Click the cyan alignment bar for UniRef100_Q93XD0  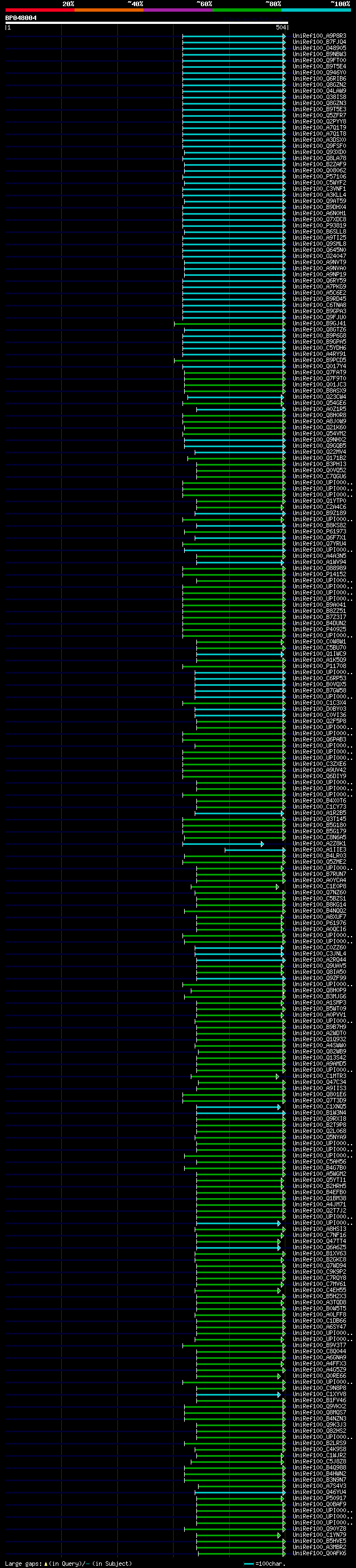pyautogui.click(x=234, y=152)
